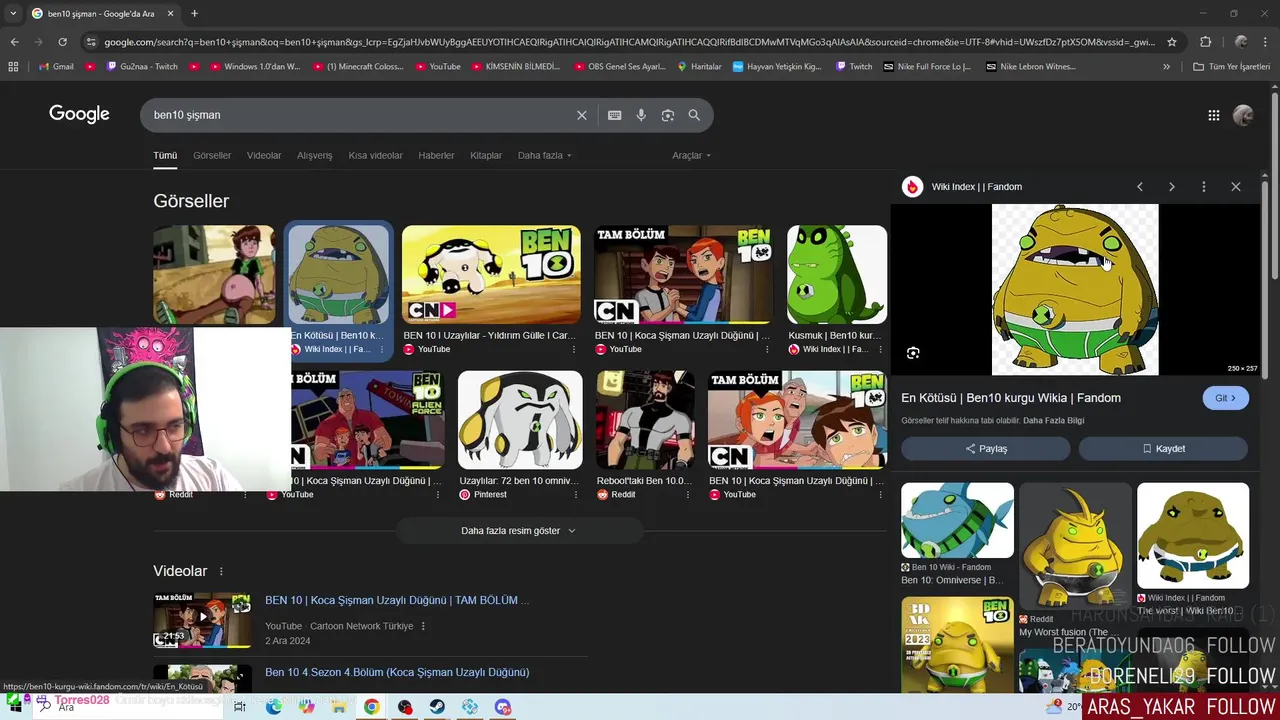Viewport: 1280px width, 720px height.
Task: Open En Kötüsü | Ben10 kurgu Wikia title
Action: pyautogui.click(x=1011, y=398)
